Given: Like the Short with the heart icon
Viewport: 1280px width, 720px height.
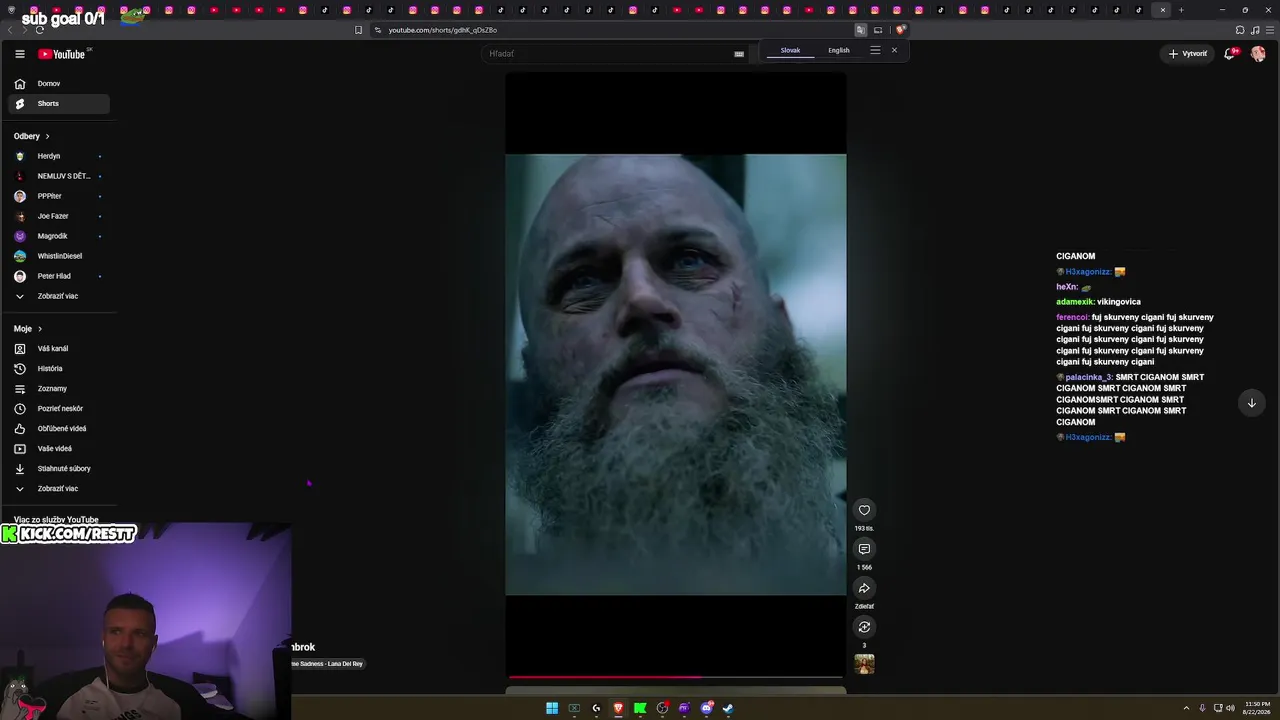Looking at the screenshot, I should [x=864, y=510].
